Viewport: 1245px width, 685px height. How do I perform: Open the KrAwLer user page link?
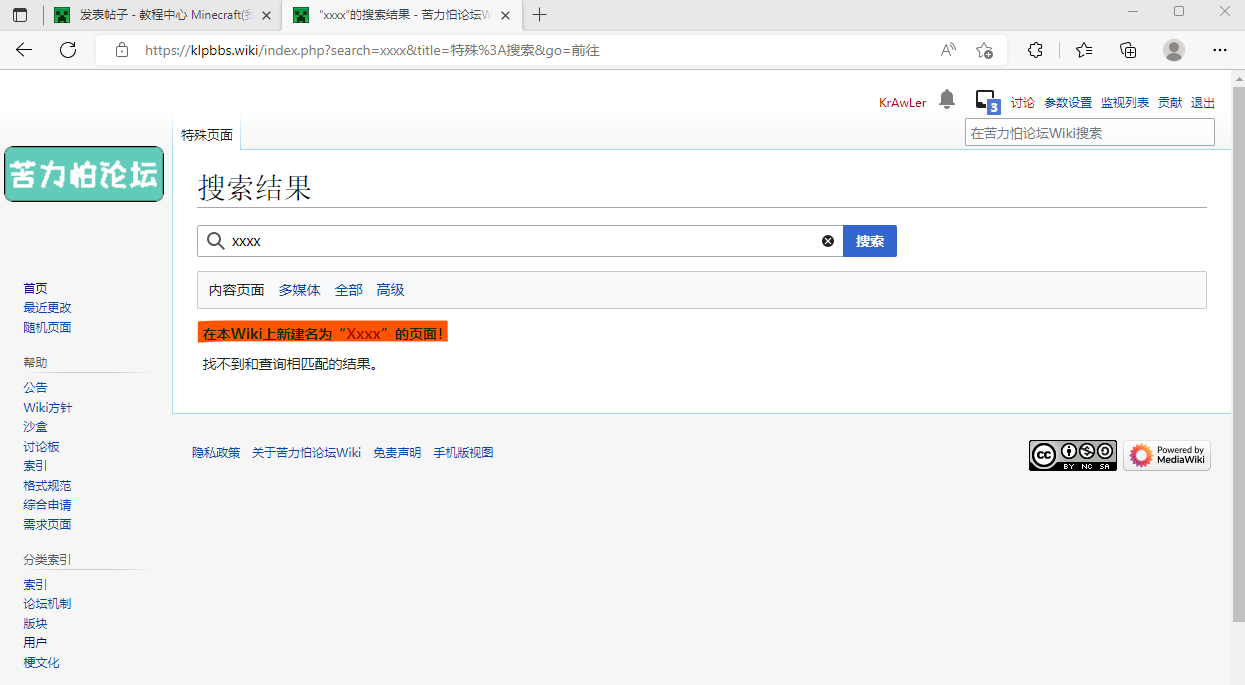click(903, 103)
